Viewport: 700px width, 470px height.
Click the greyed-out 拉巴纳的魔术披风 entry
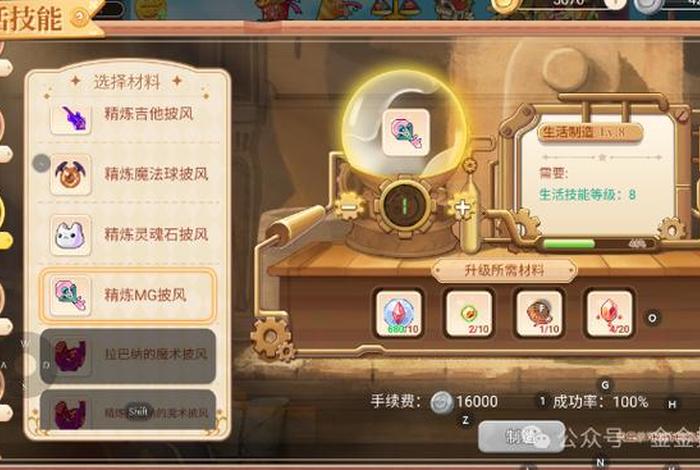tap(129, 355)
